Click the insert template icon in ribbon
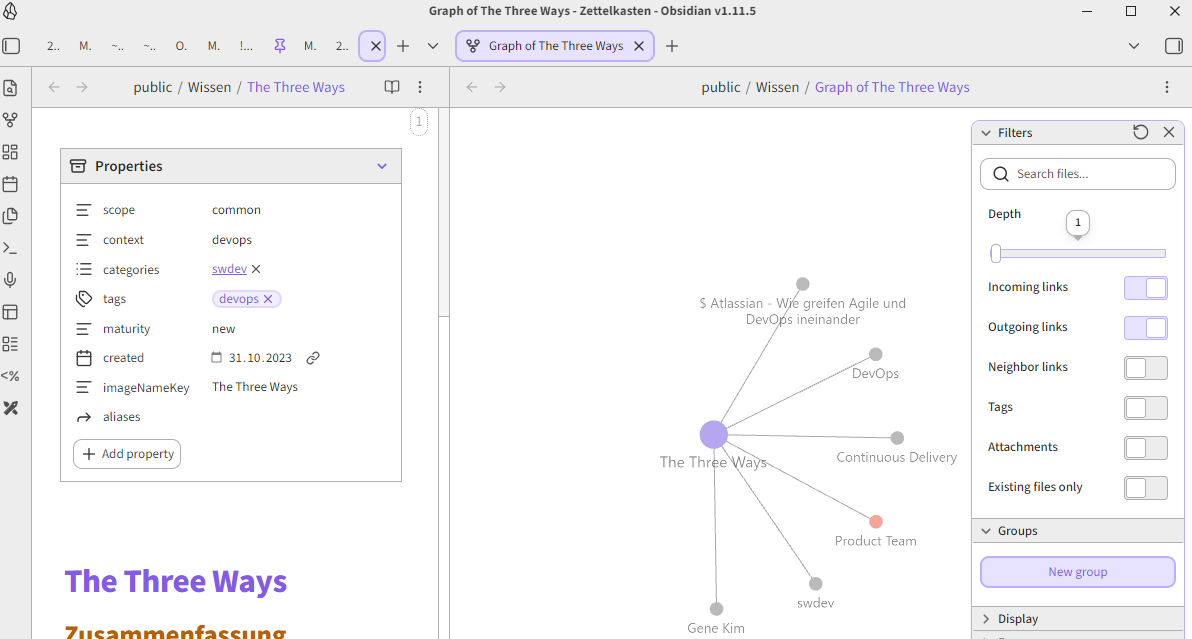1192x639 pixels. (11, 216)
